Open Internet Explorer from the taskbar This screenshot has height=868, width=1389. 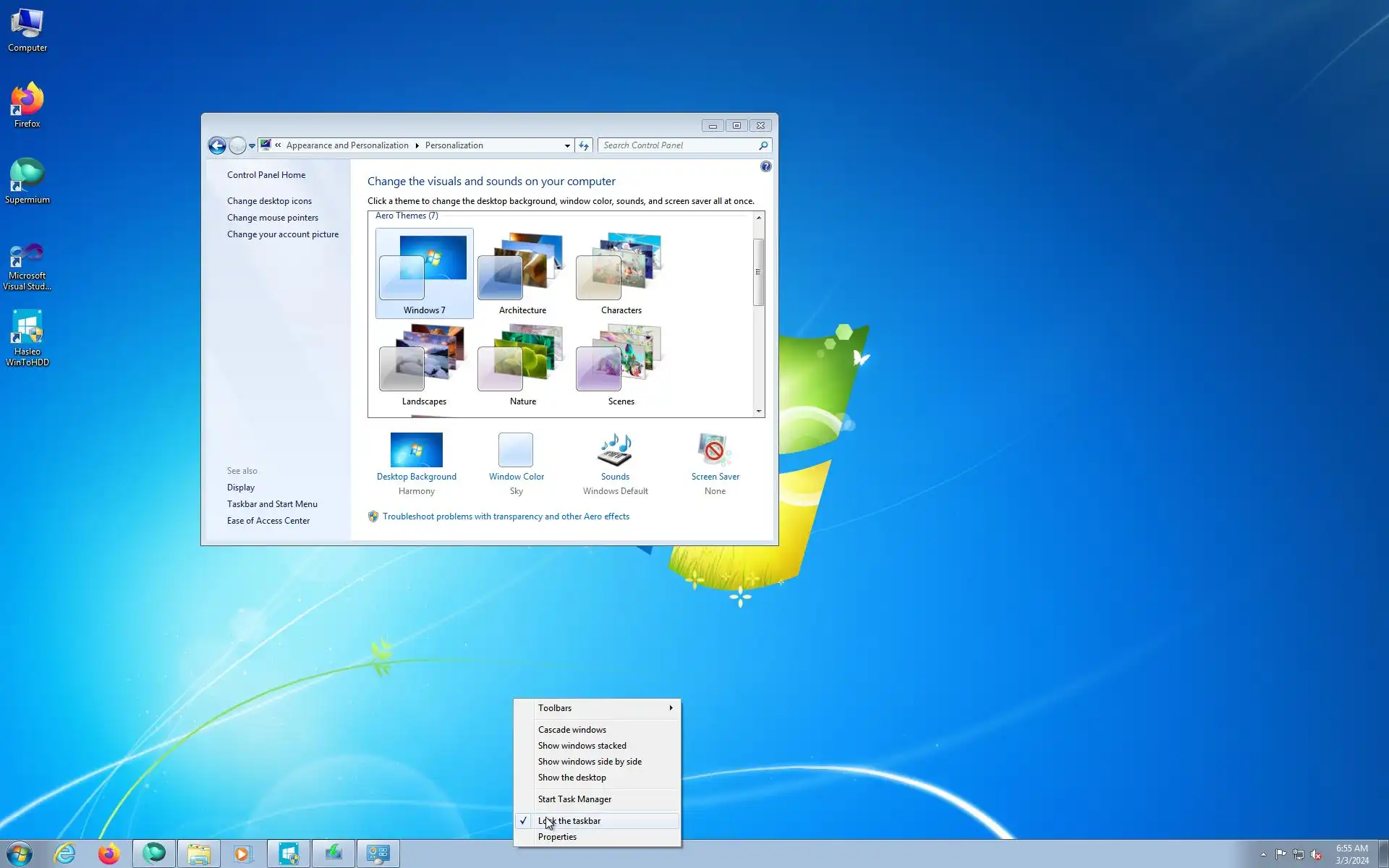pos(65,854)
